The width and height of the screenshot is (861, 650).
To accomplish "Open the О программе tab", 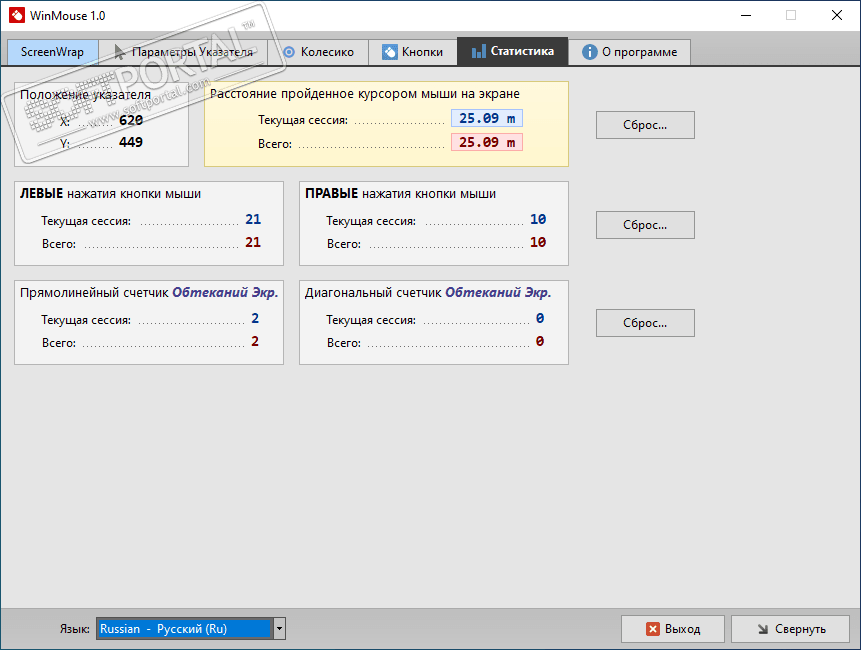I will click(629, 52).
